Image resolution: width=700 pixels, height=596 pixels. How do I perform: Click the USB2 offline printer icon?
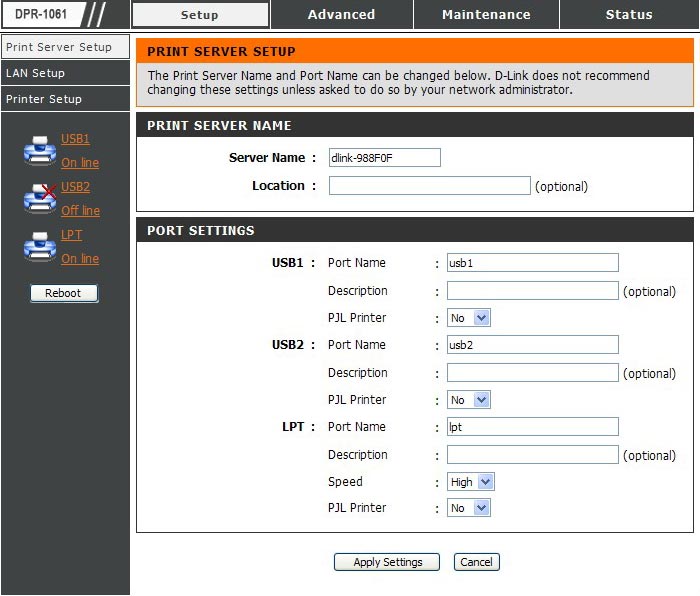(40, 198)
